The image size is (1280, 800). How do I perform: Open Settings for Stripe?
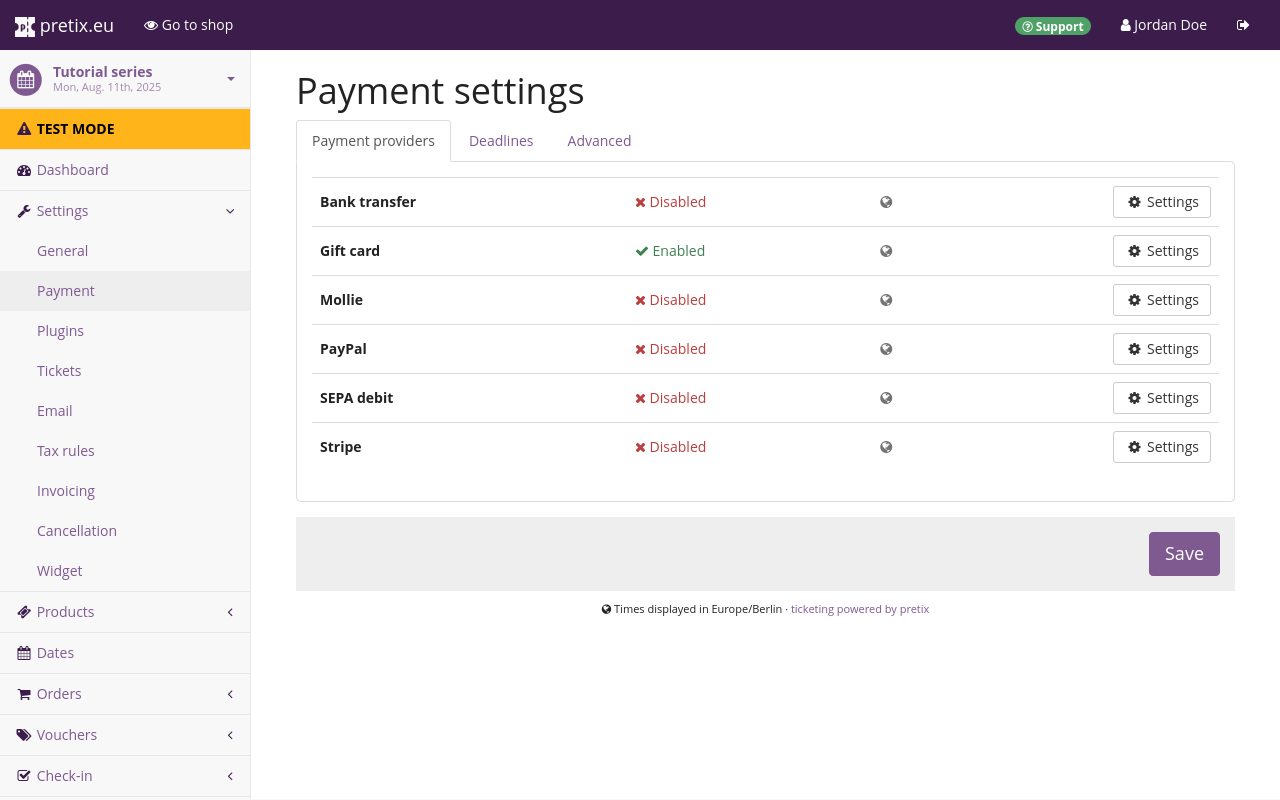[x=1162, y=447]
